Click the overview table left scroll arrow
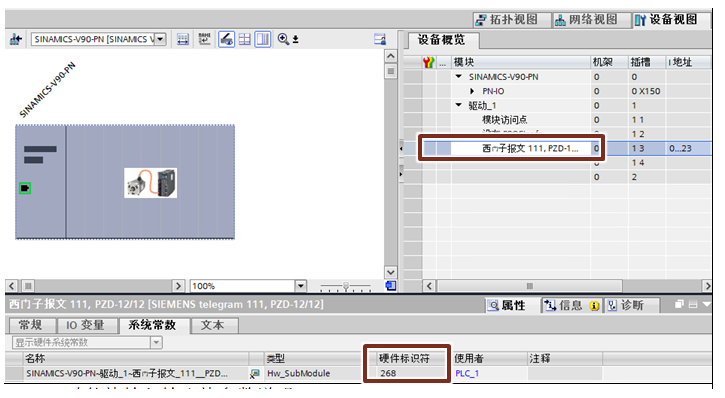This screenshot has height=398, width=725. point(429,286)
